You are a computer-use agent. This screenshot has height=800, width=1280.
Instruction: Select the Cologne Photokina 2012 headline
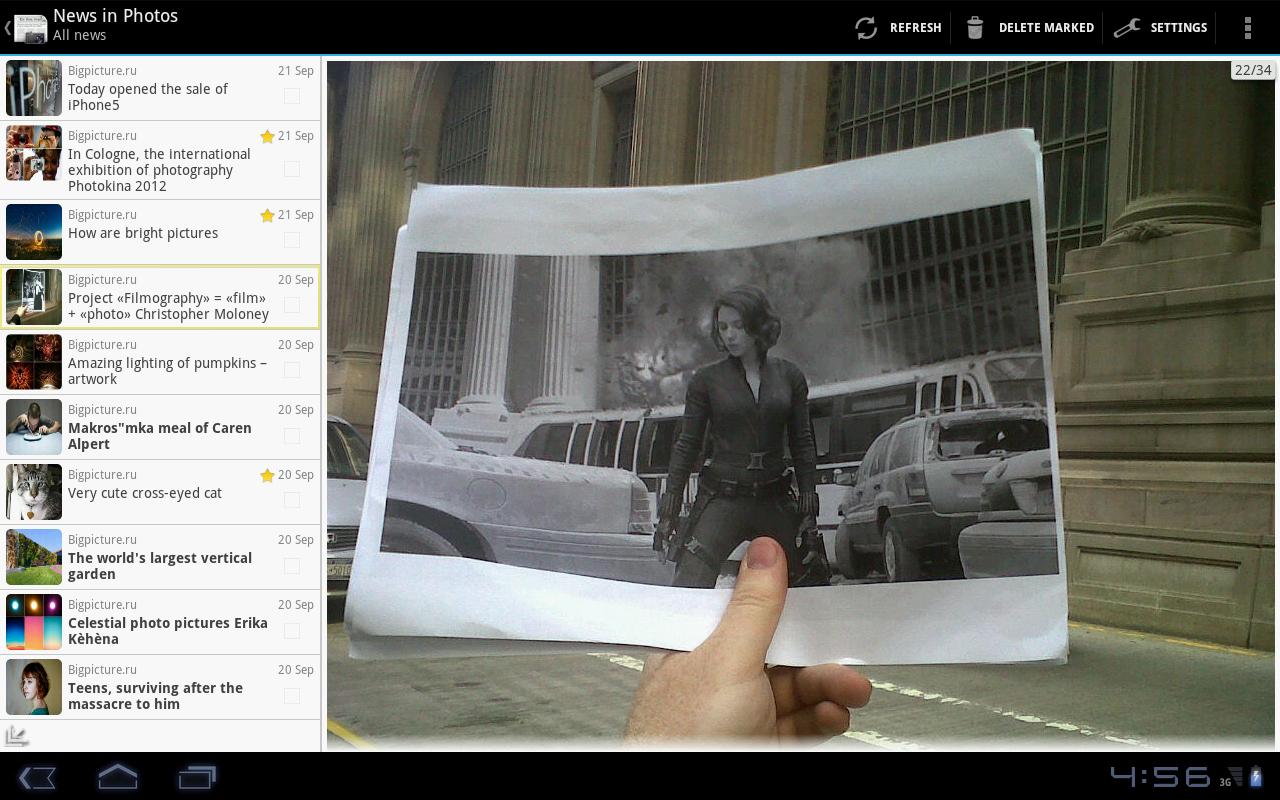pos(159,170)
